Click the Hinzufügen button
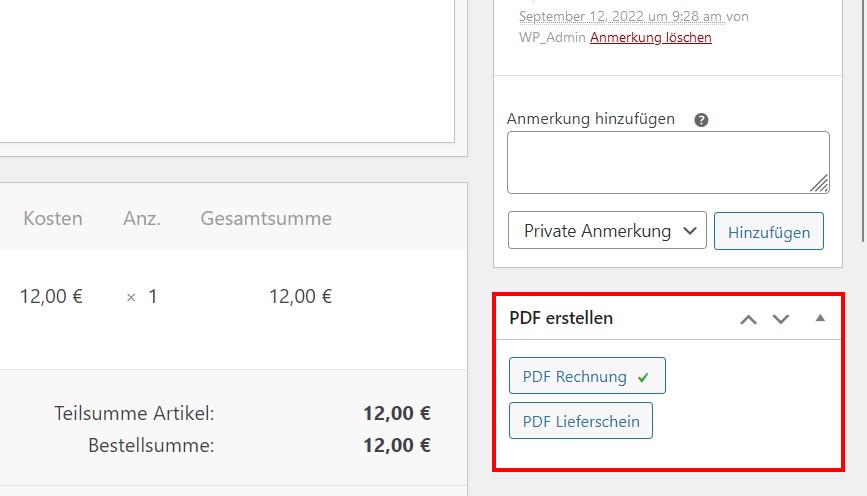 click(769, 231)
